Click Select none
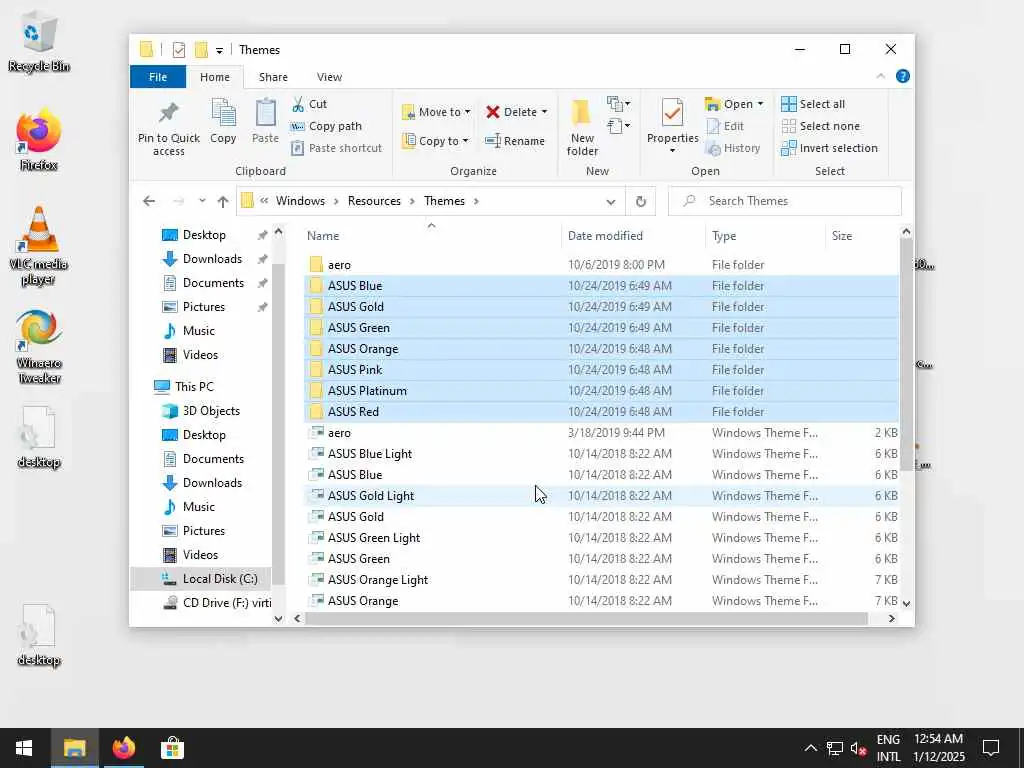 [x=820, y=126]
